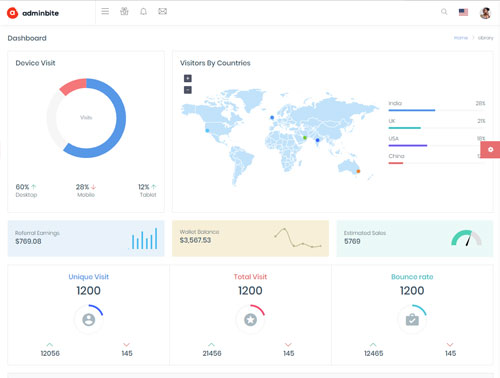500x378 pixels.
Task: Go to Home breadcrumb link
Action: (x=461, y=38)
